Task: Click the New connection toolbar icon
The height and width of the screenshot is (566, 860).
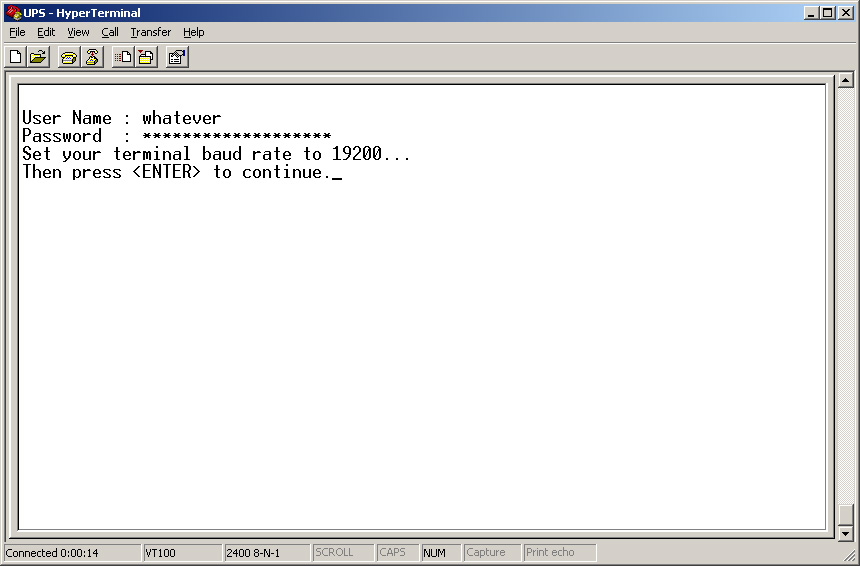Action: [16, 57]
